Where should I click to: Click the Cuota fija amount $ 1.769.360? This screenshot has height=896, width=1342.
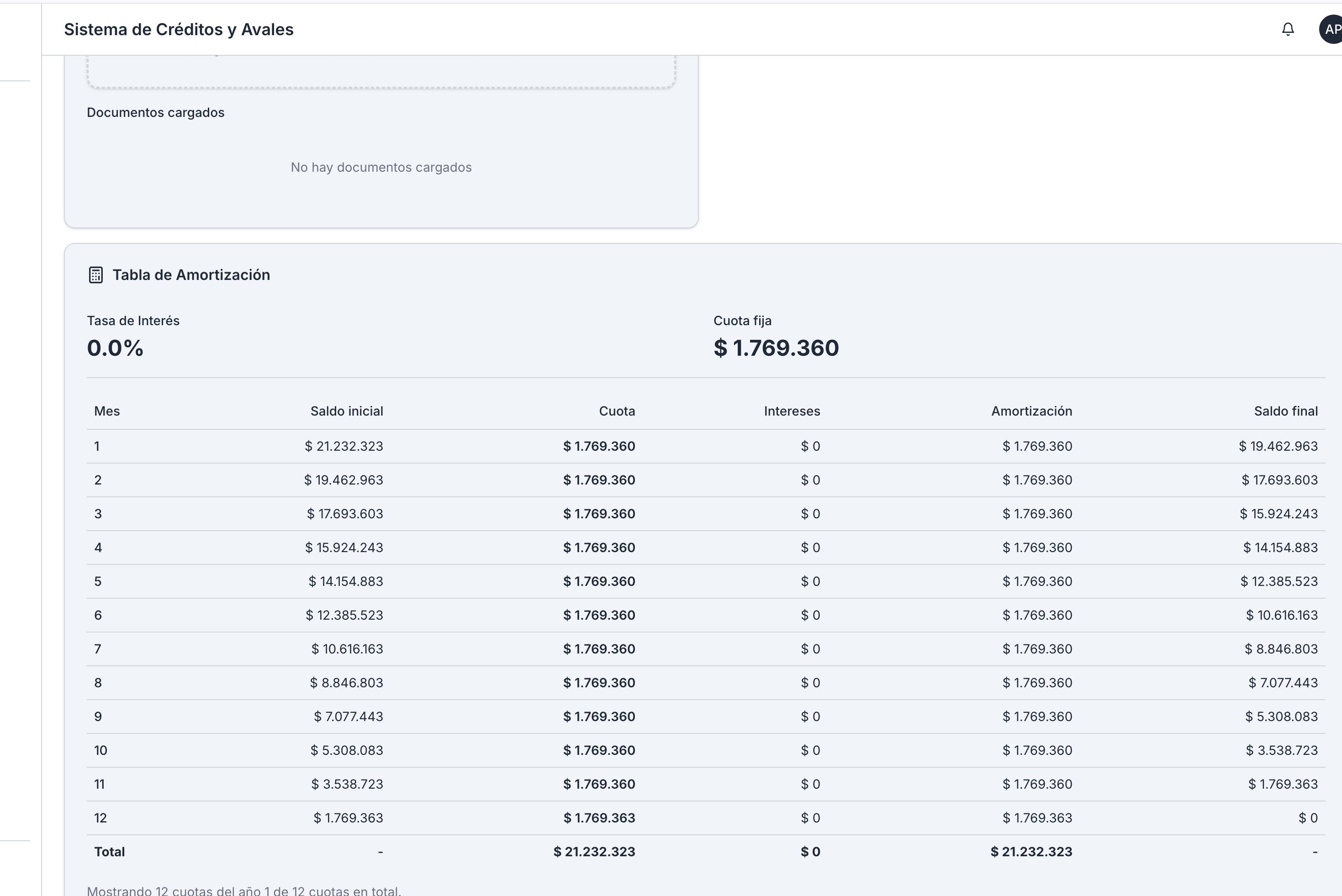(x=776, y=348)
